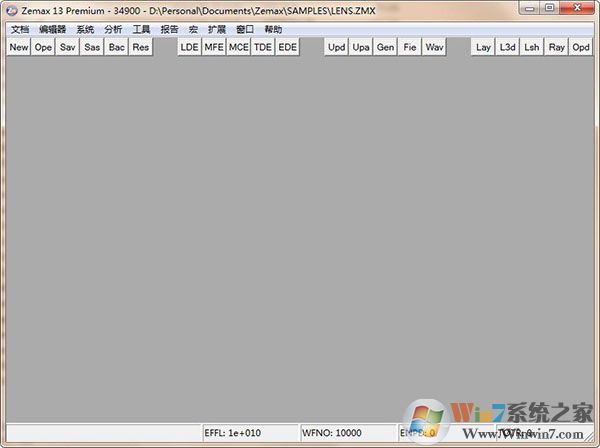This screenshot has height=448, width=600.
Task: Open the TDE tolerance data editor
Action: pyautogui.click(x=263, y=47)
